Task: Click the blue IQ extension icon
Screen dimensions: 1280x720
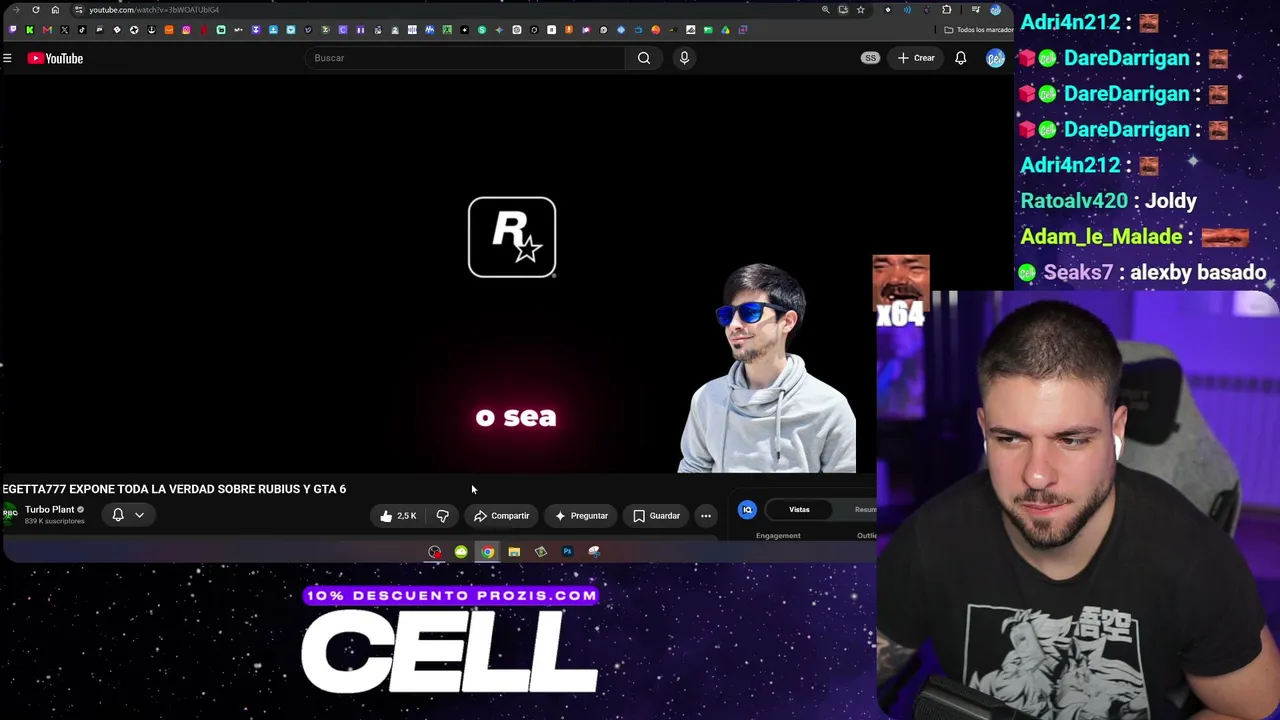Action: click(x=747, y=510)
